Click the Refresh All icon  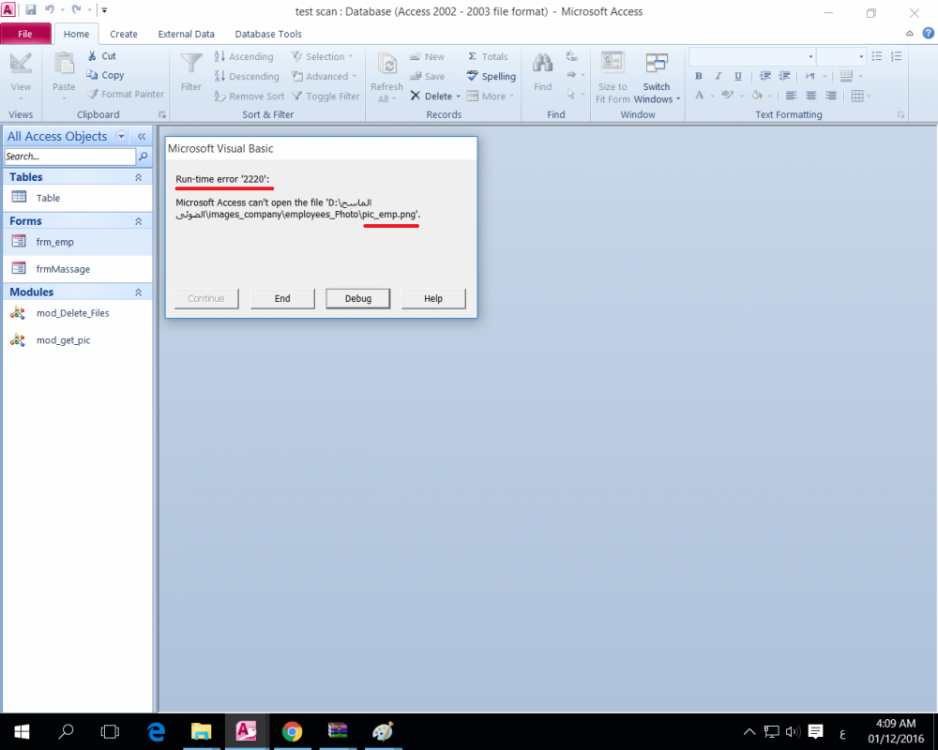pos(387,65)
